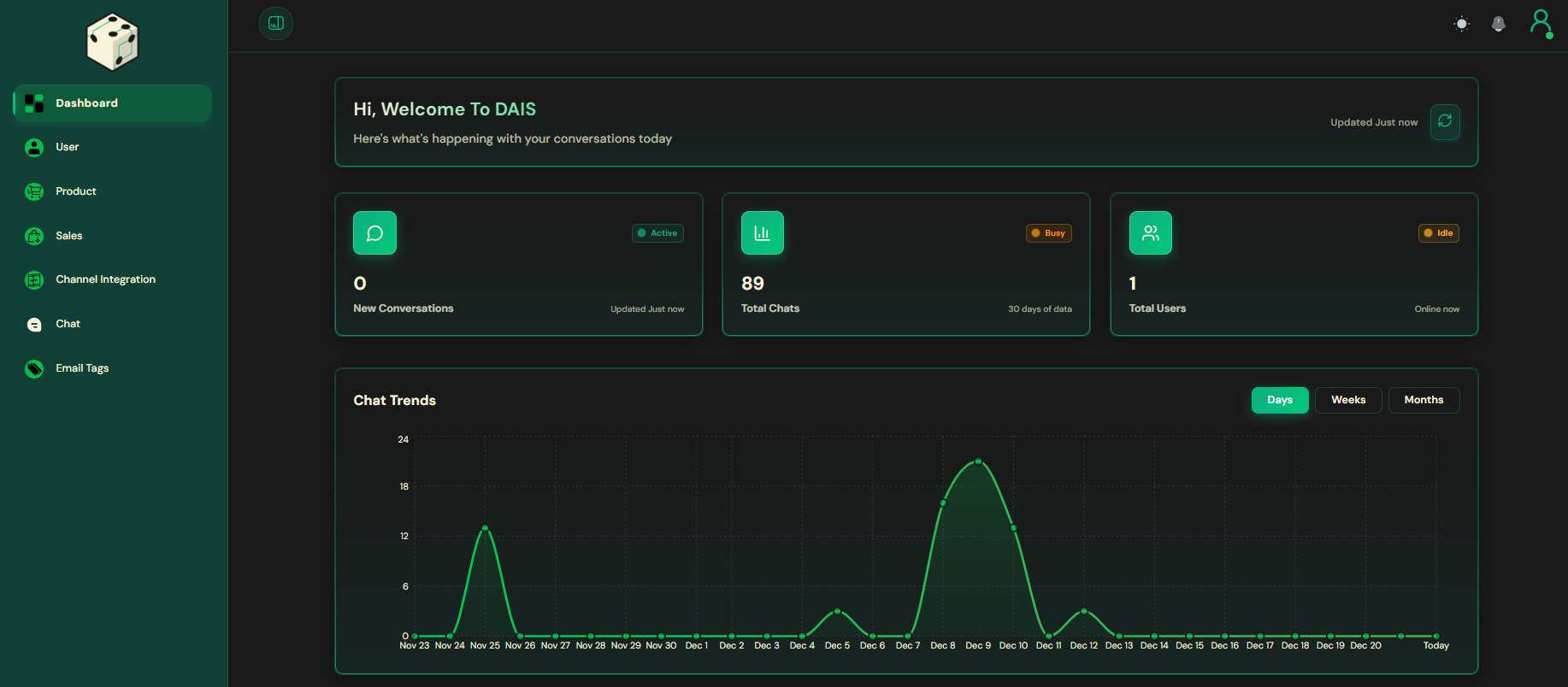1568x687 pixels.
Task: Click the Total Users people icon
Action: tap(1150, 233)
